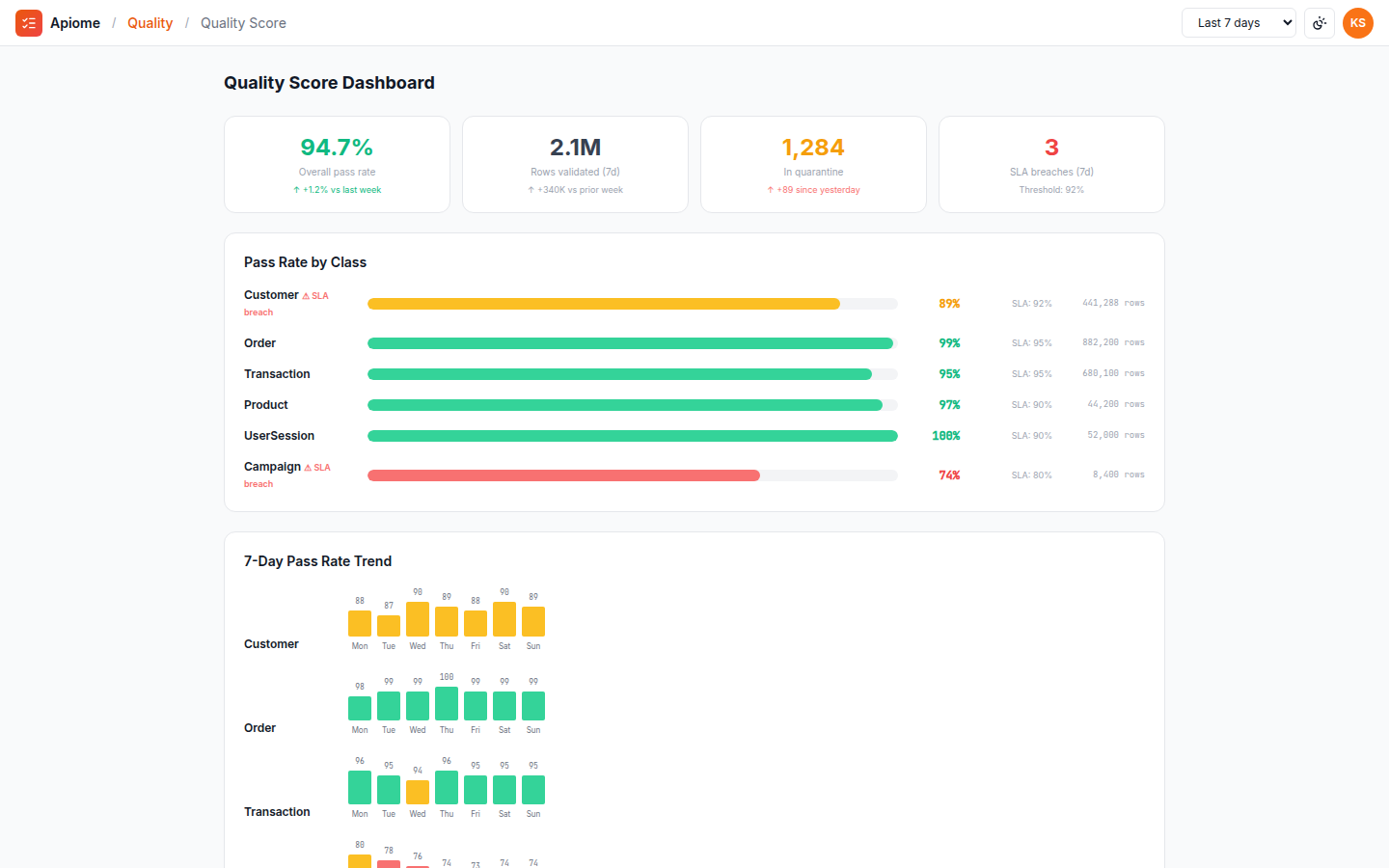Open the KS user avatar menu

point(1358,23)
